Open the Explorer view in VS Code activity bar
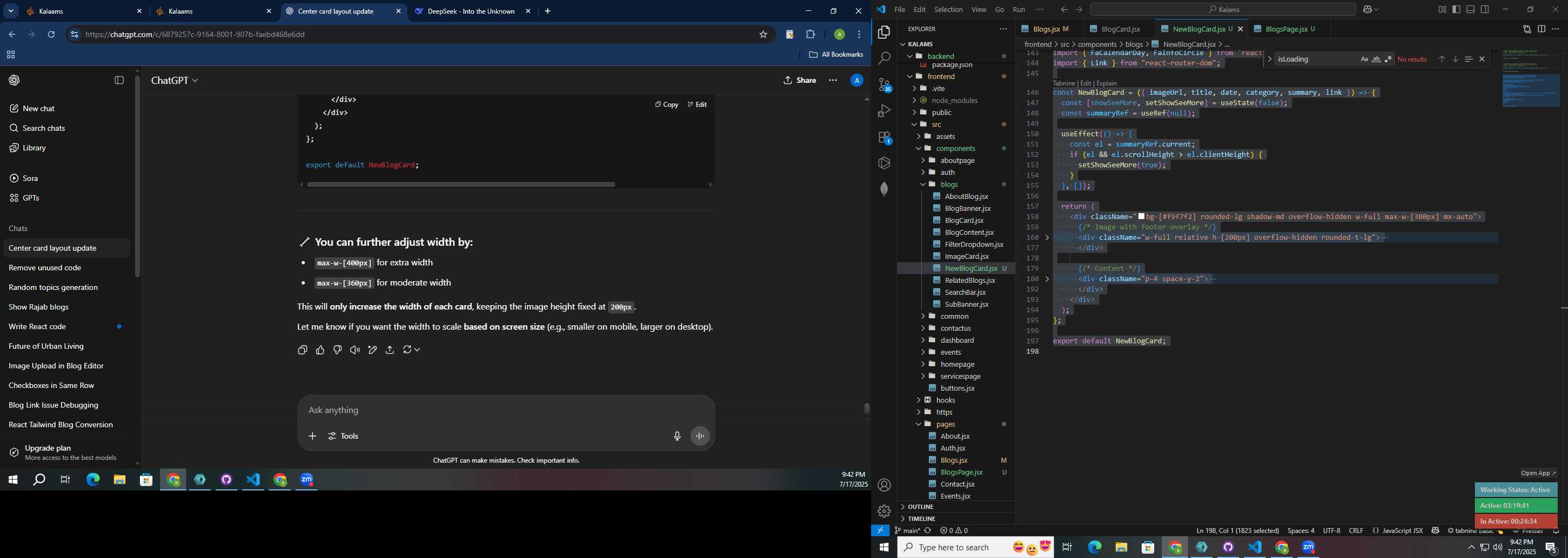 884,32
